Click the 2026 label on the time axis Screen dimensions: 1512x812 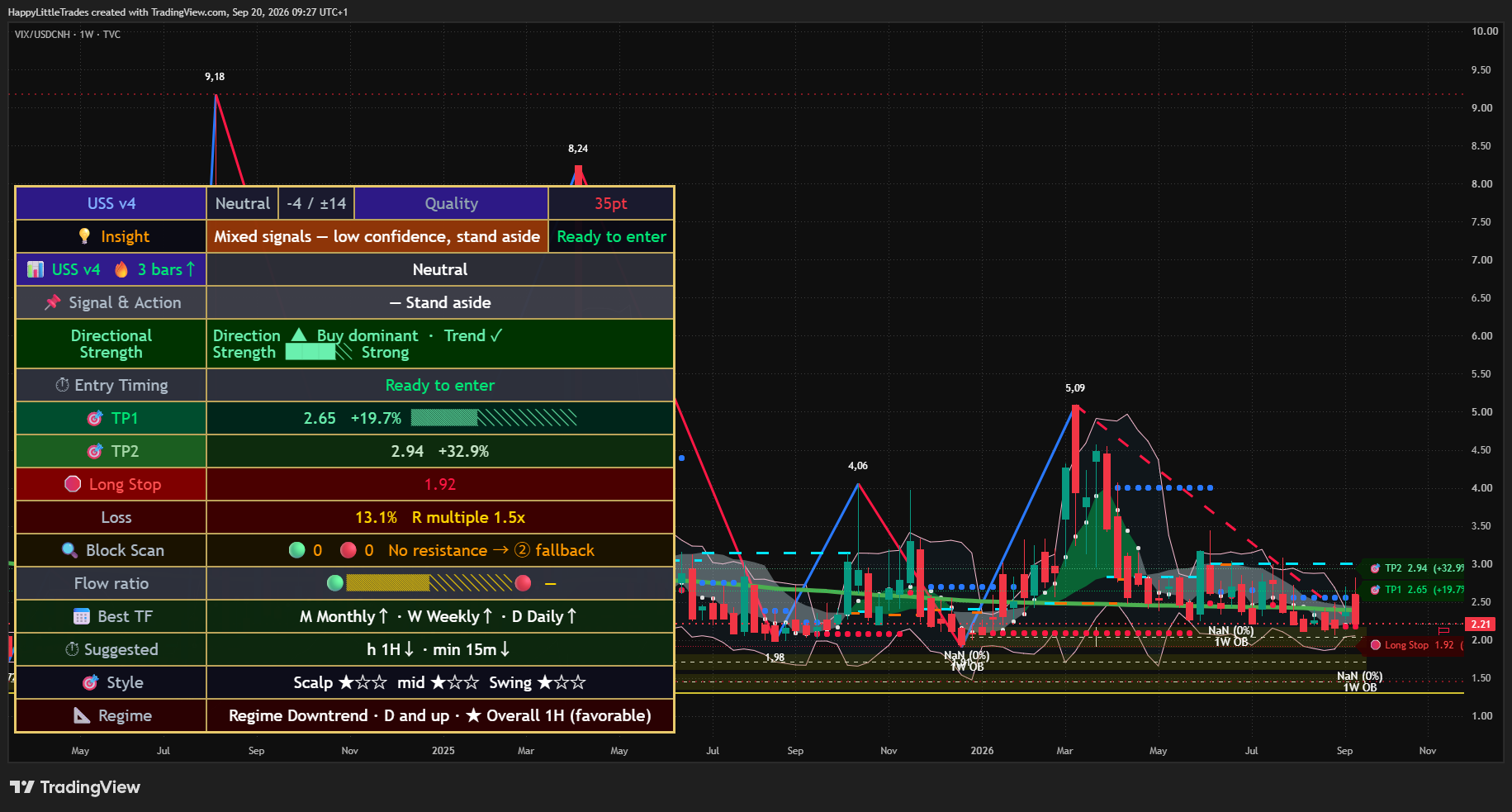[x=982, y=751]
